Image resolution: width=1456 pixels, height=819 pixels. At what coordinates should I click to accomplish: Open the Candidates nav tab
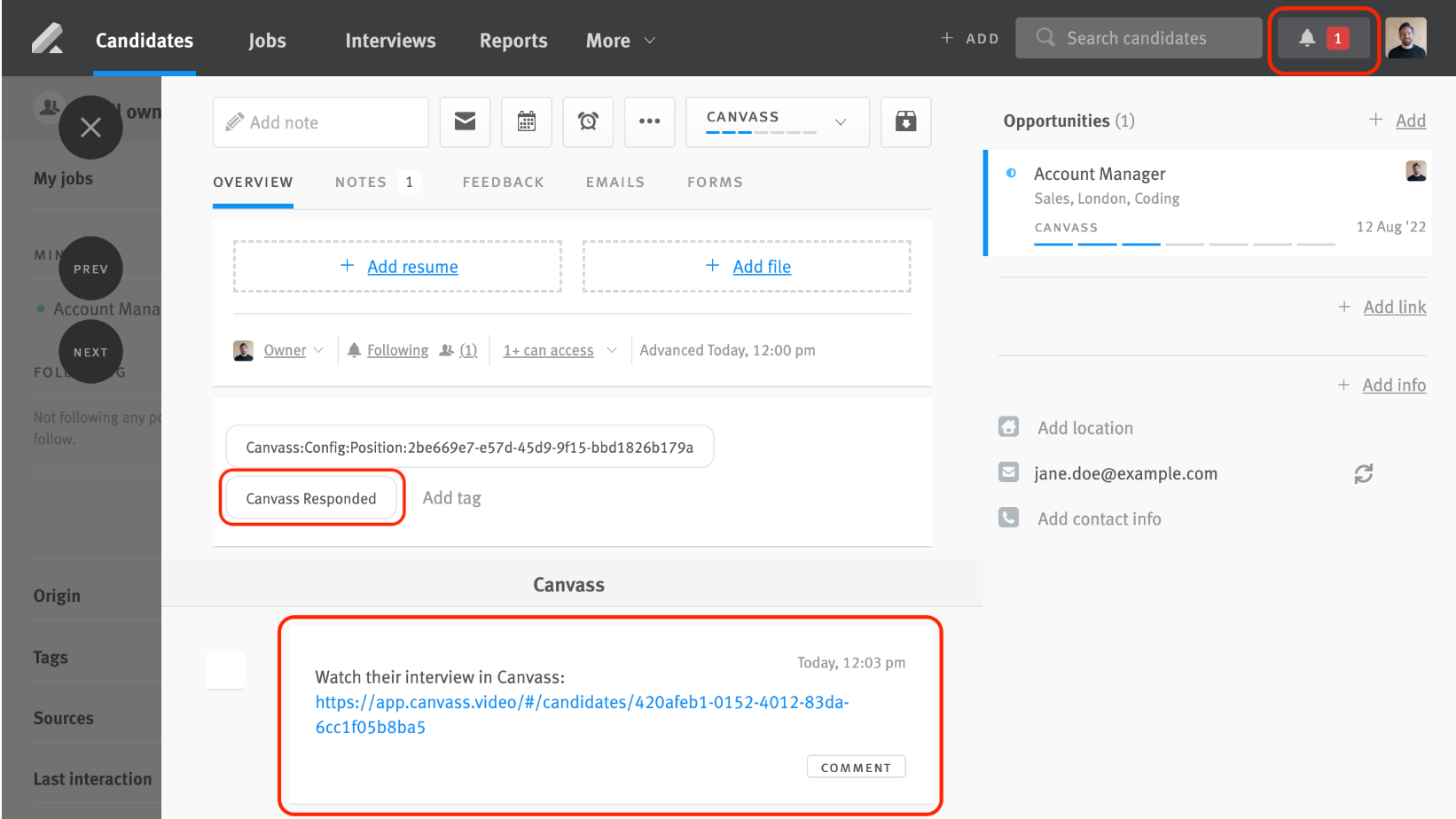pyautogui.click(x=145, y=41)
